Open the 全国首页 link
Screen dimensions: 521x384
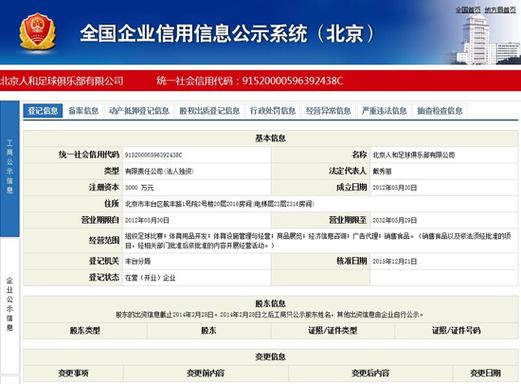[468, 10]
